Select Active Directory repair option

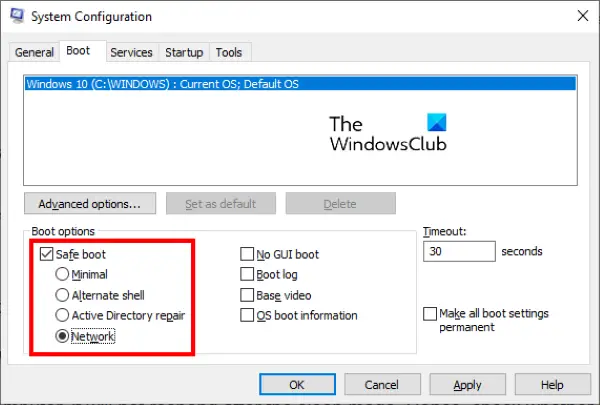tap(62, 315)
